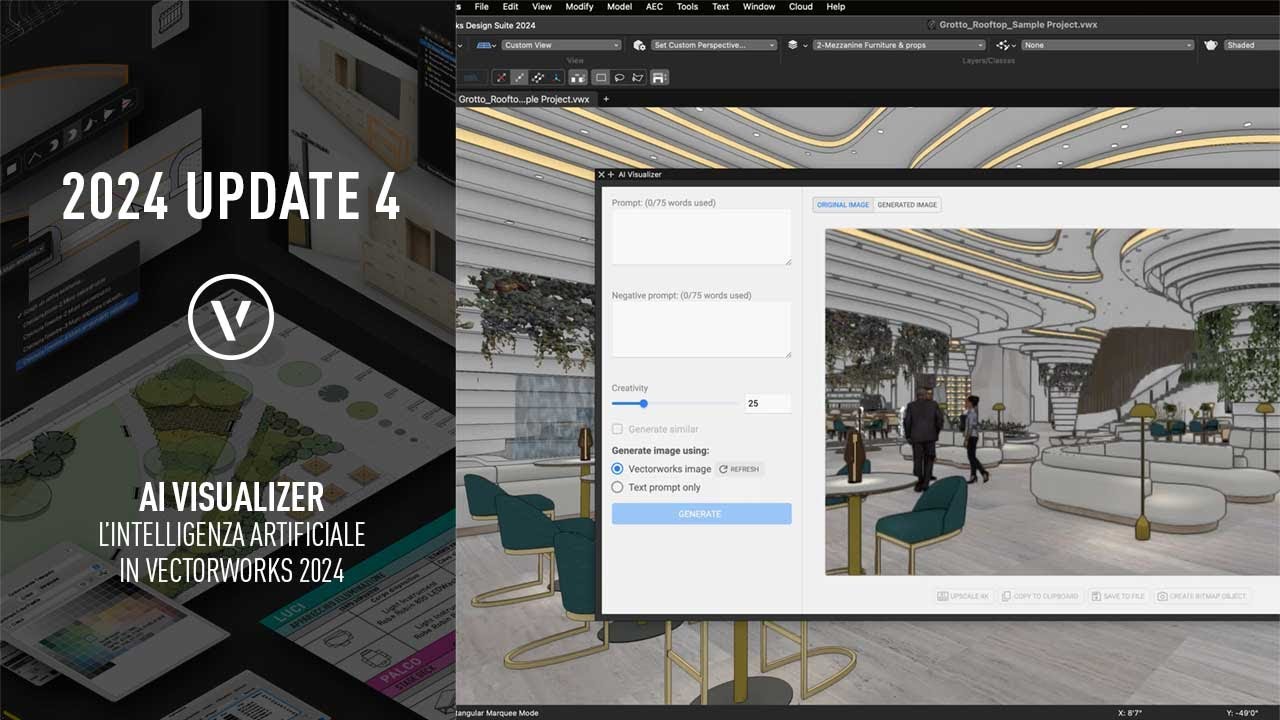Select the fourth blue-marked selection mode icon

pyautogui.click(x=556, y=77)
